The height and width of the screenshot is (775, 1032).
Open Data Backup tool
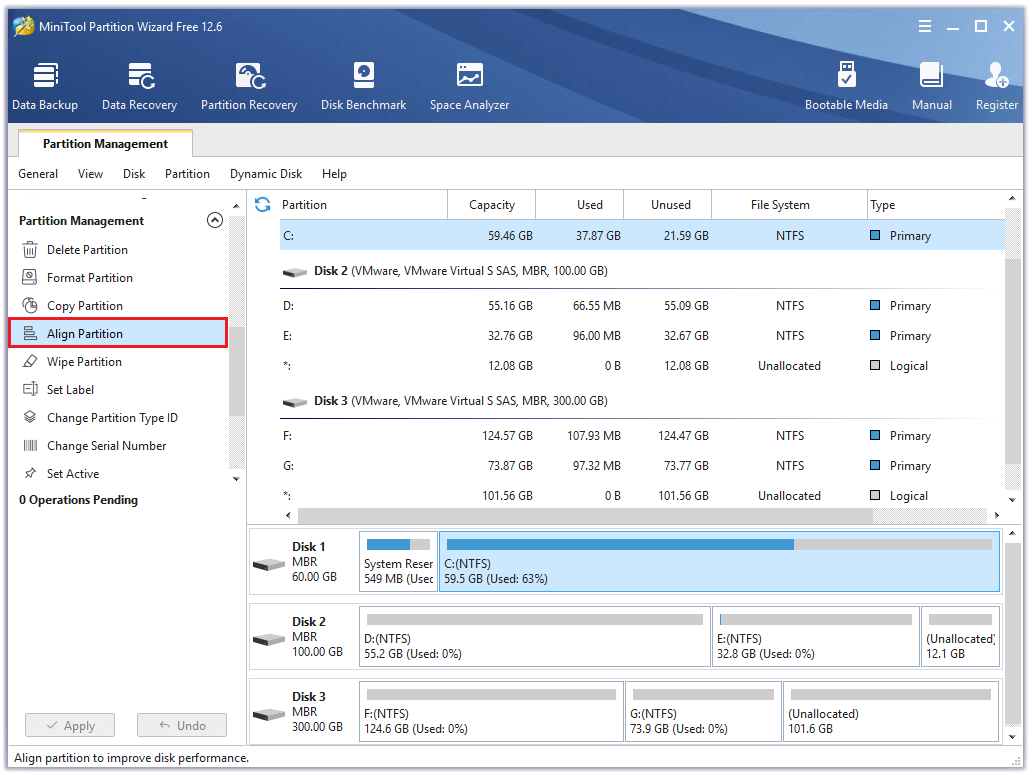click(45, 86)
